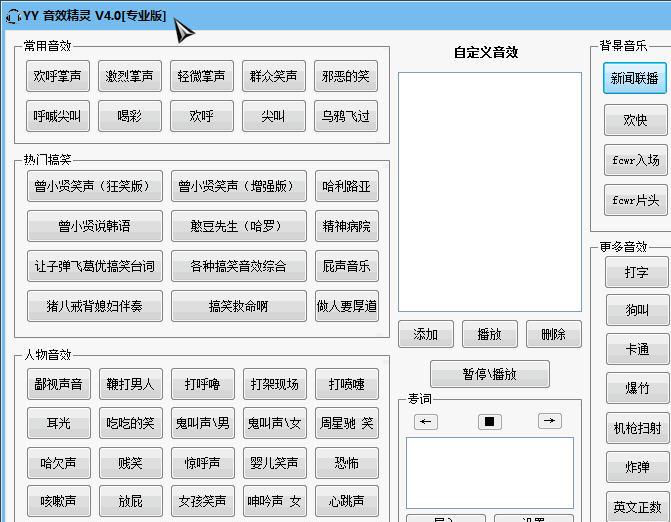Play the 激烈掌声 sound effect

coord(130,76)
